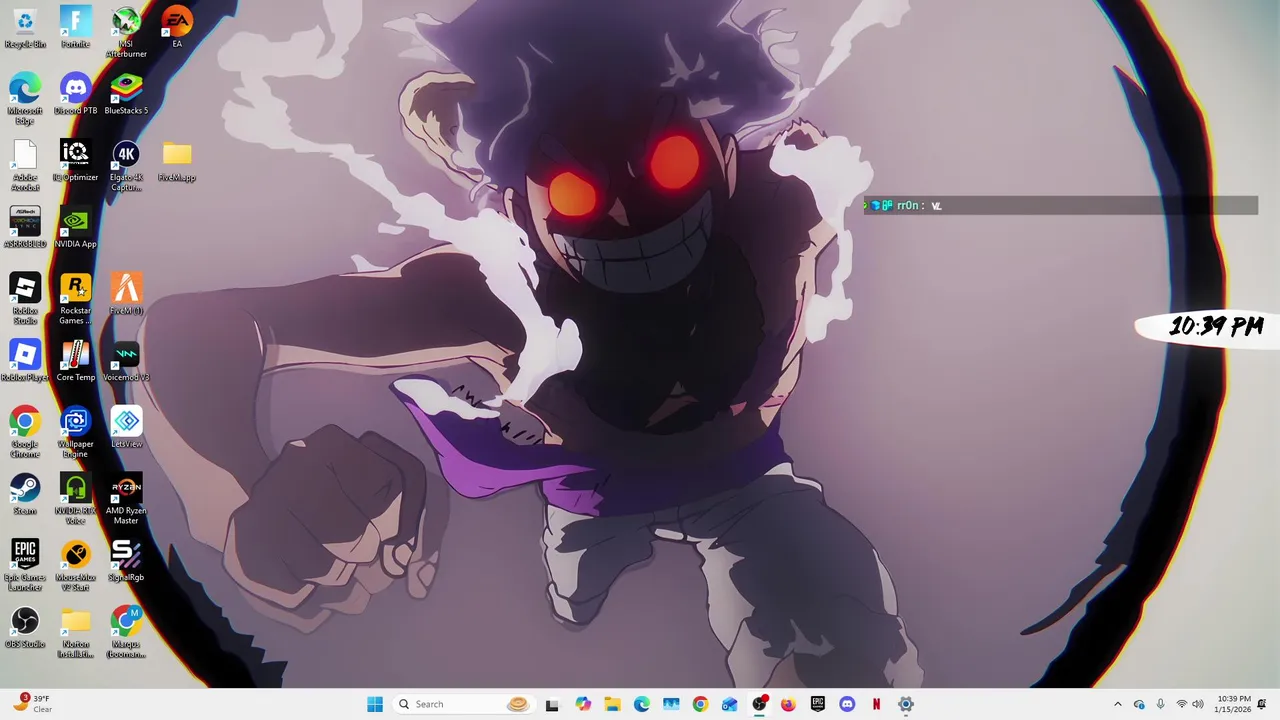The height and width of the screenshot is (720, 1280).
Task: Open the weather widget showing 39°F
Action: click(x=32, y=704)
